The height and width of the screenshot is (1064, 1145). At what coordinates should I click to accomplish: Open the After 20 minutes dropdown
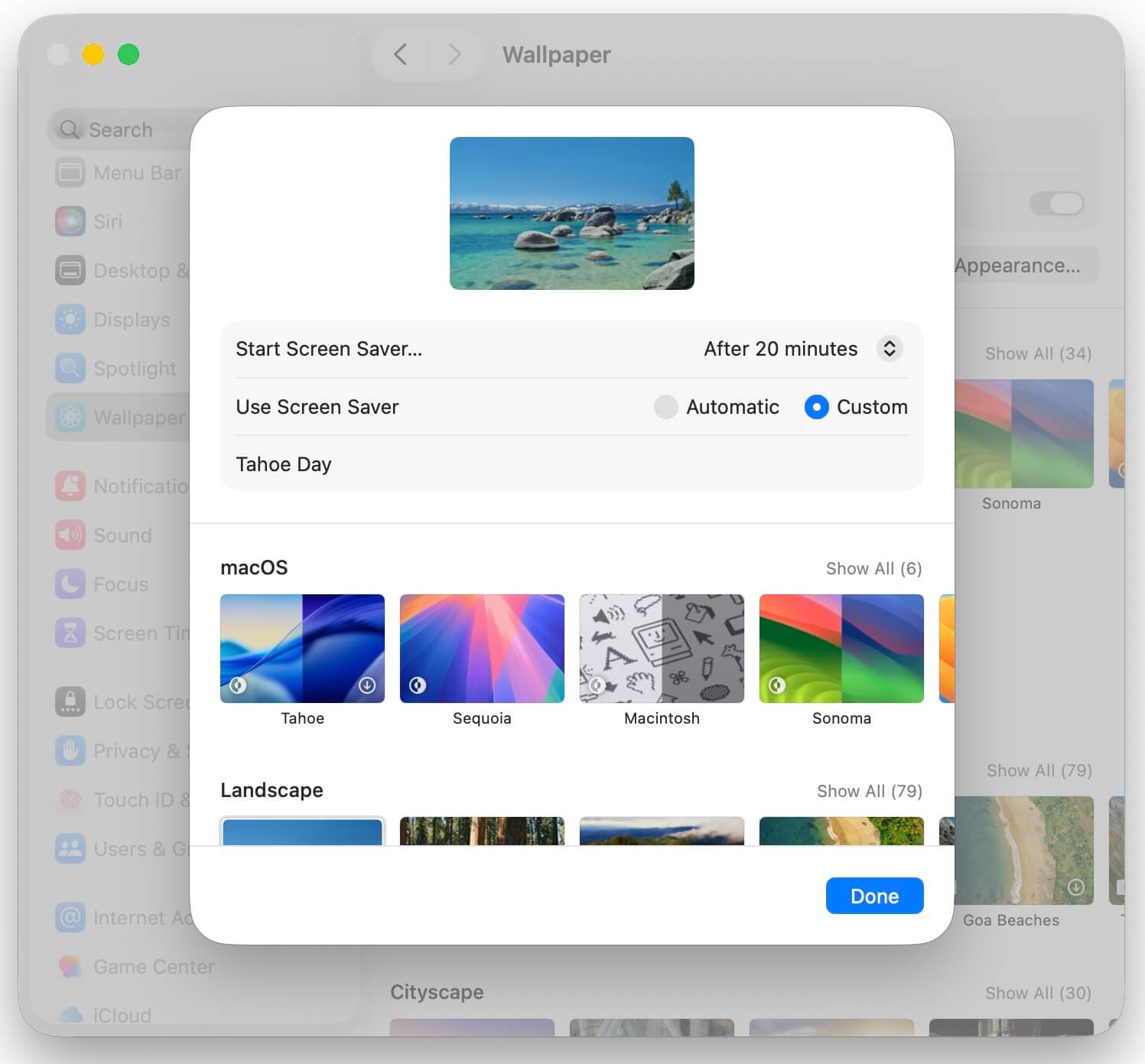[889, 349]
